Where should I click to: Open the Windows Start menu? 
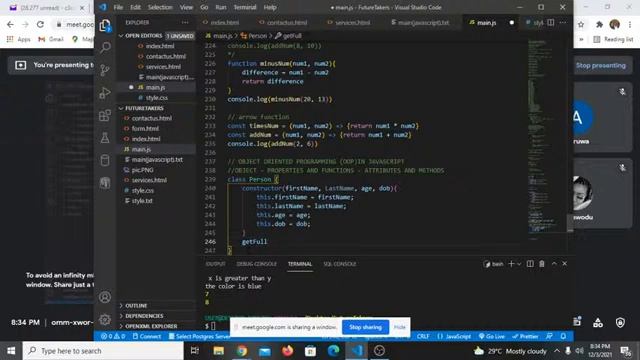(11, 351)
